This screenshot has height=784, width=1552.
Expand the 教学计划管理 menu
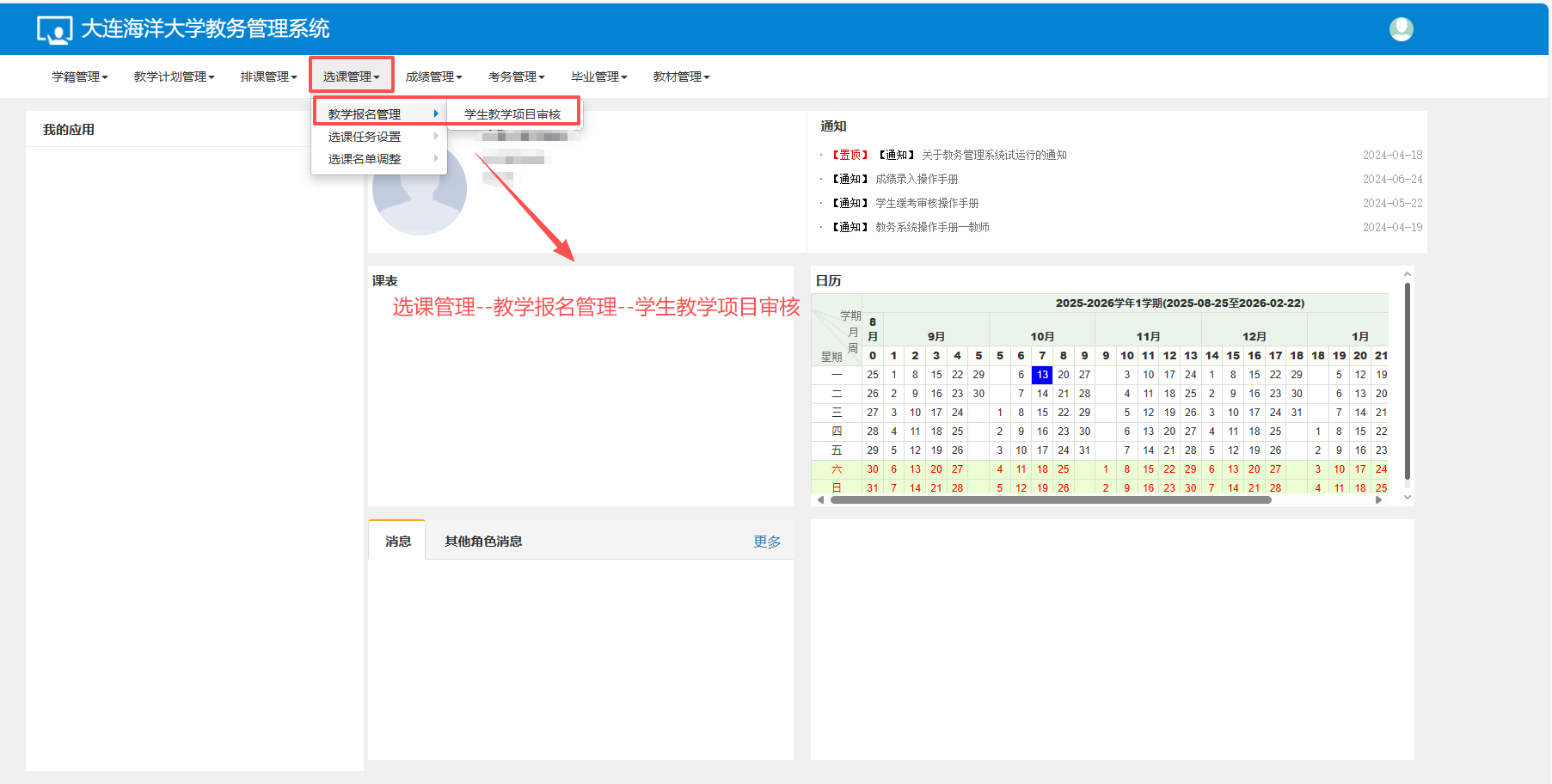pos(174,77)
